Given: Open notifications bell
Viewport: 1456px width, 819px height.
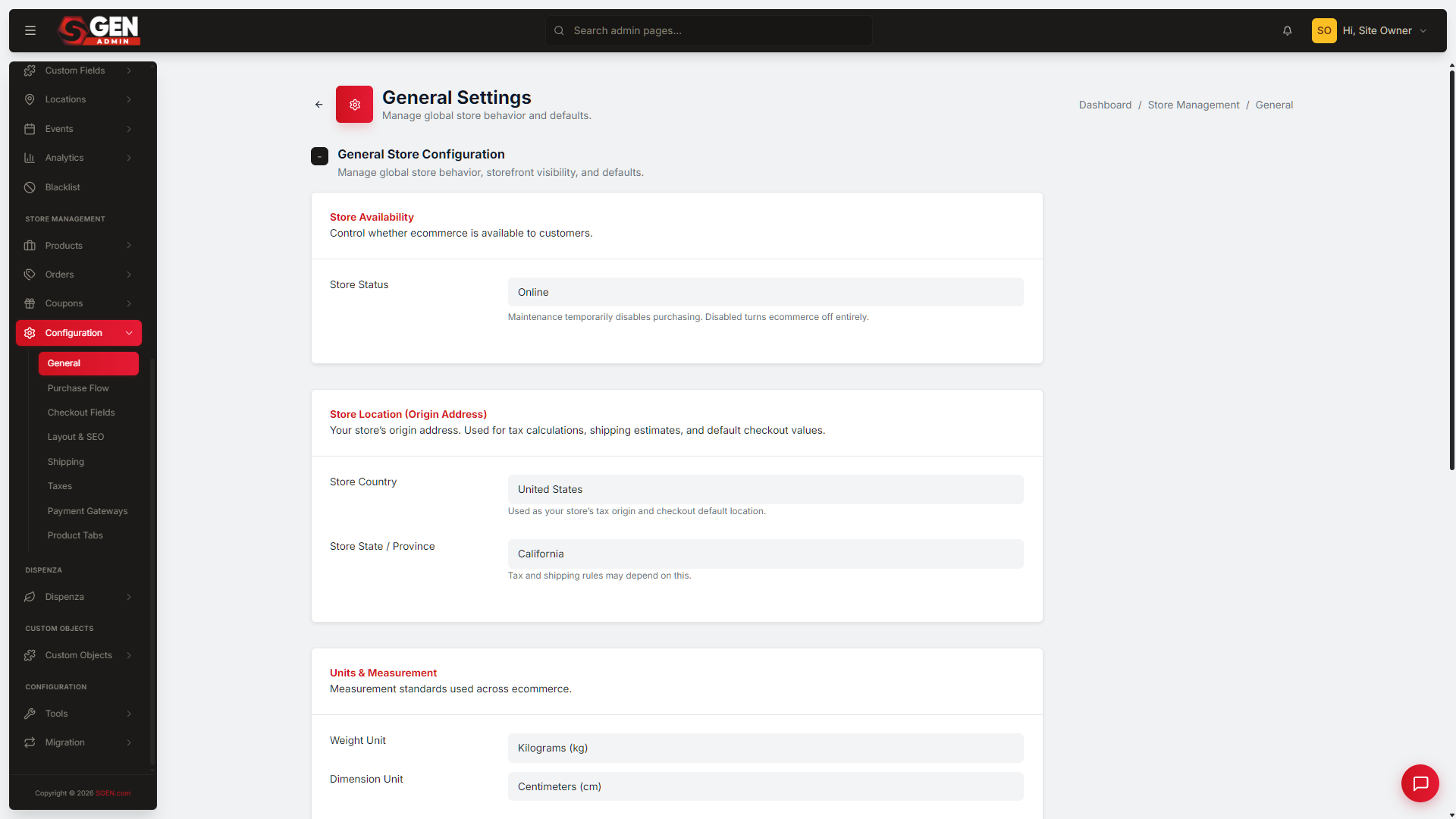Looking at the screenshot, I should click(1287, 30).
